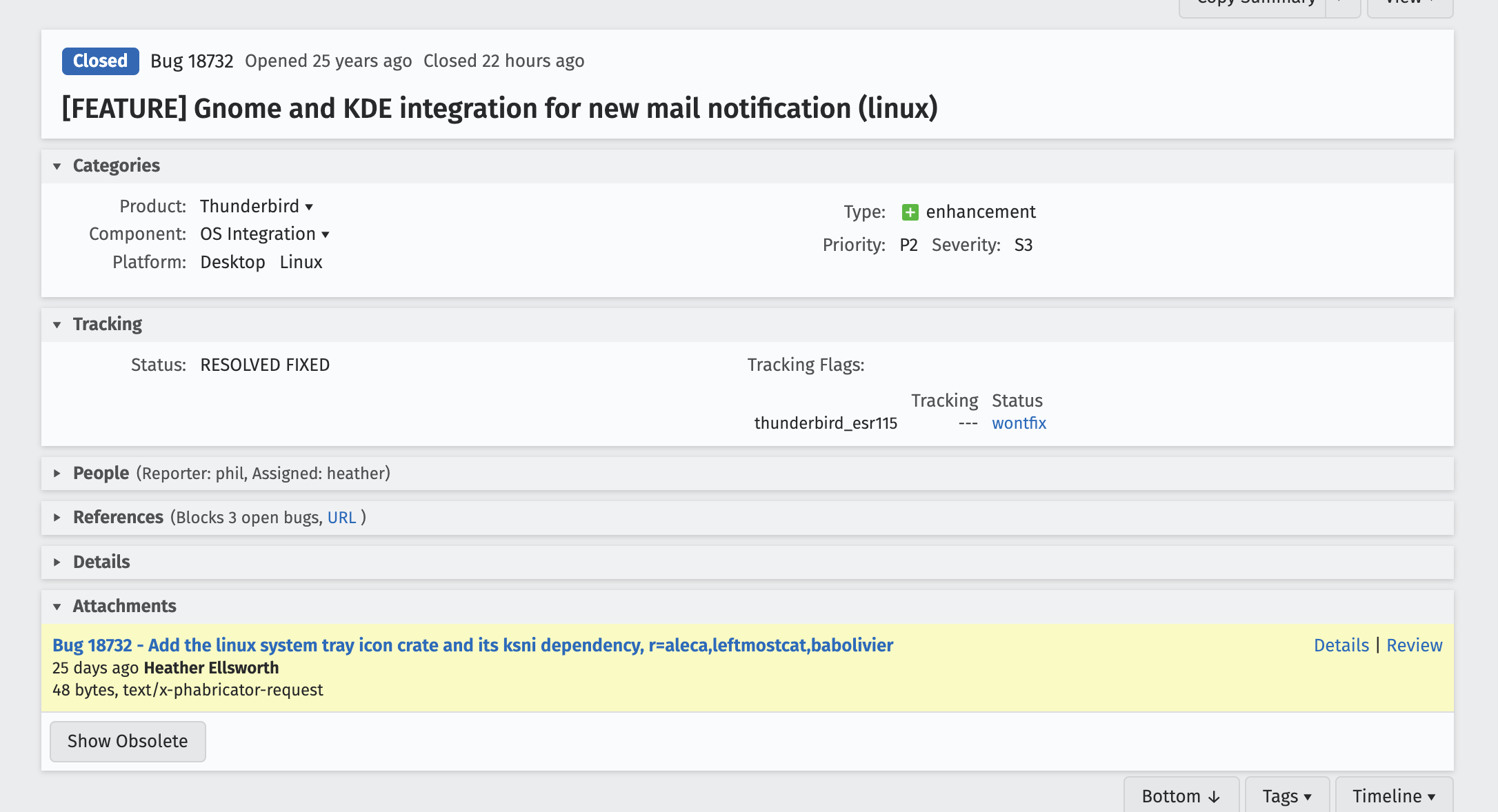This screenshot has height=812, width=1498.
Task: Click the 'RESOLVED FIXED' status value
Action: (265, 365)
